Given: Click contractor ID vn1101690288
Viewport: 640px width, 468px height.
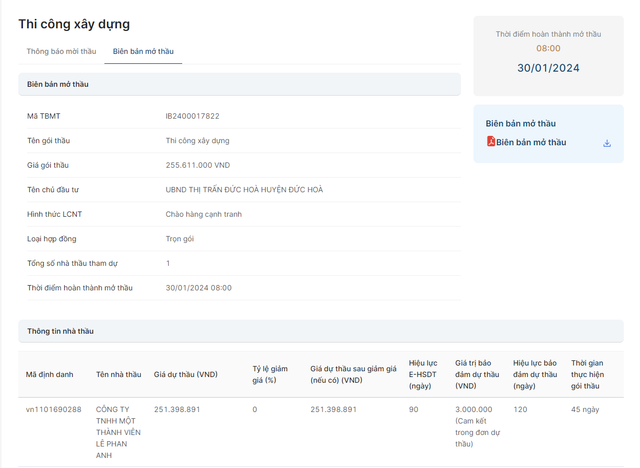Looking at the screenshot, I should tap(54, 409).
